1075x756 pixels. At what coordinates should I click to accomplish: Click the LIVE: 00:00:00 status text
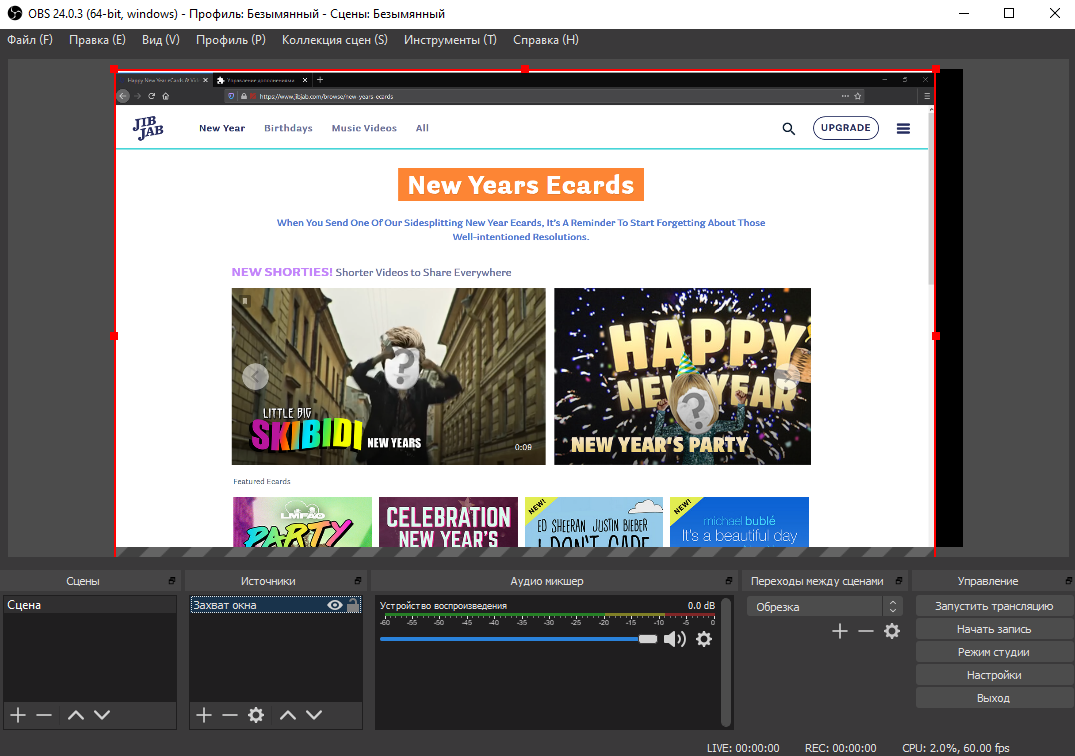coord(743,748)
